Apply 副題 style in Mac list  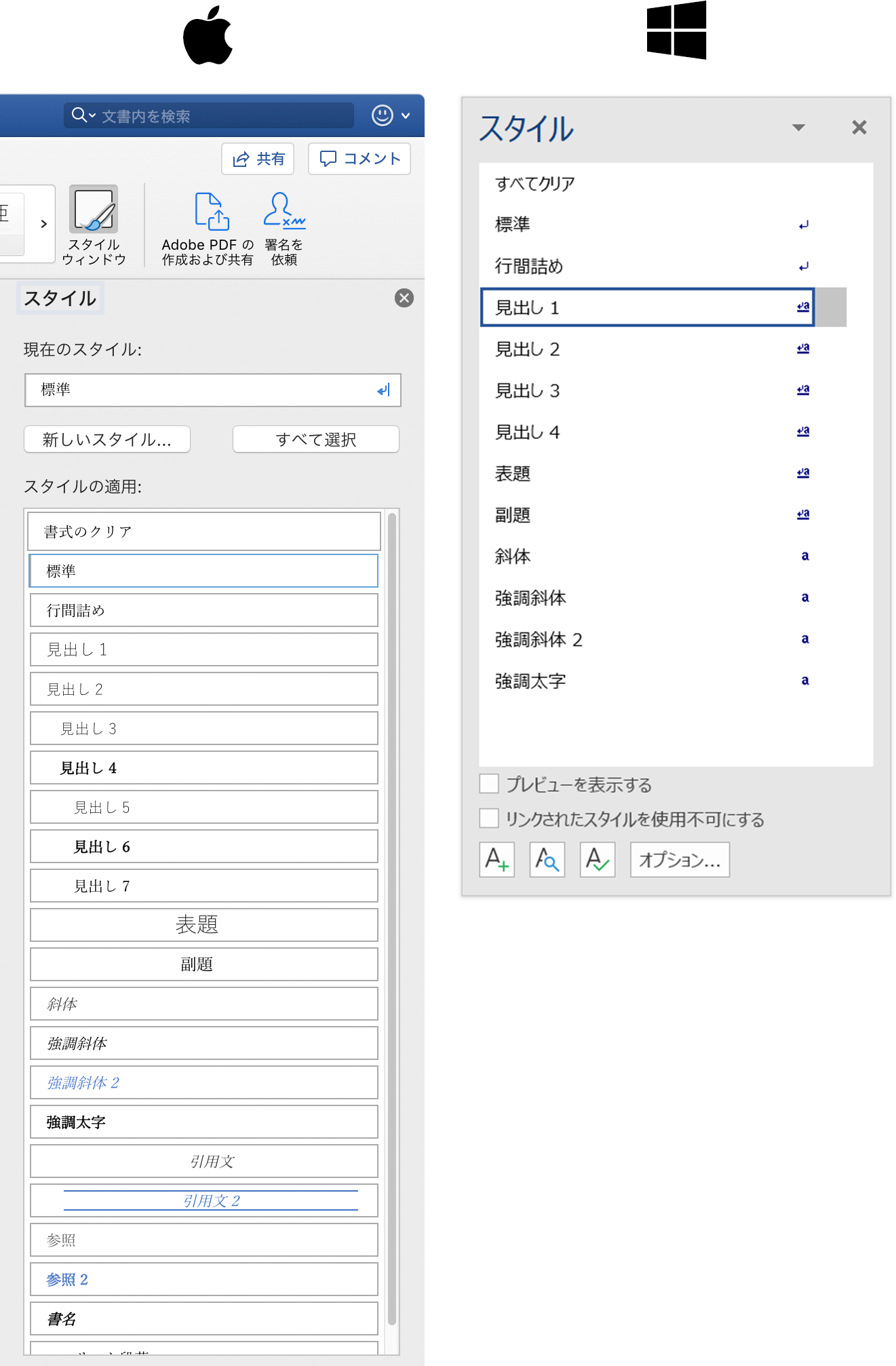tap(204, 964)
